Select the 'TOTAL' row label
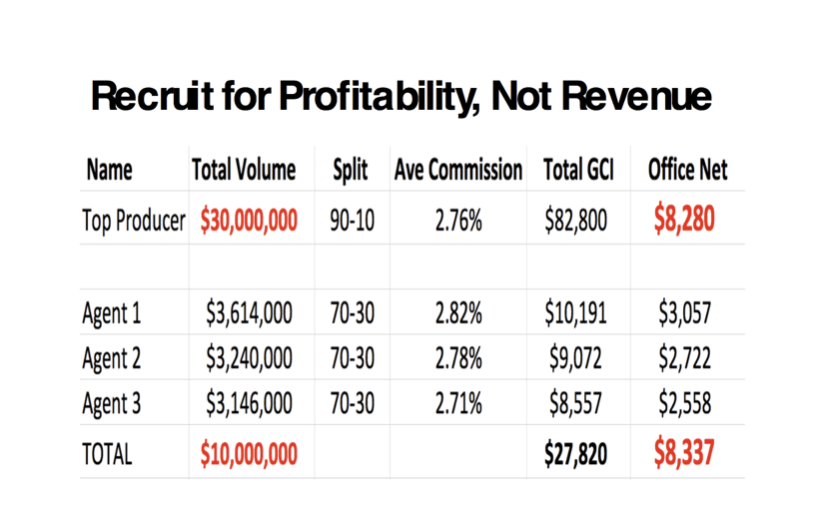Screen dimensions: 824x518 (107, 453)
